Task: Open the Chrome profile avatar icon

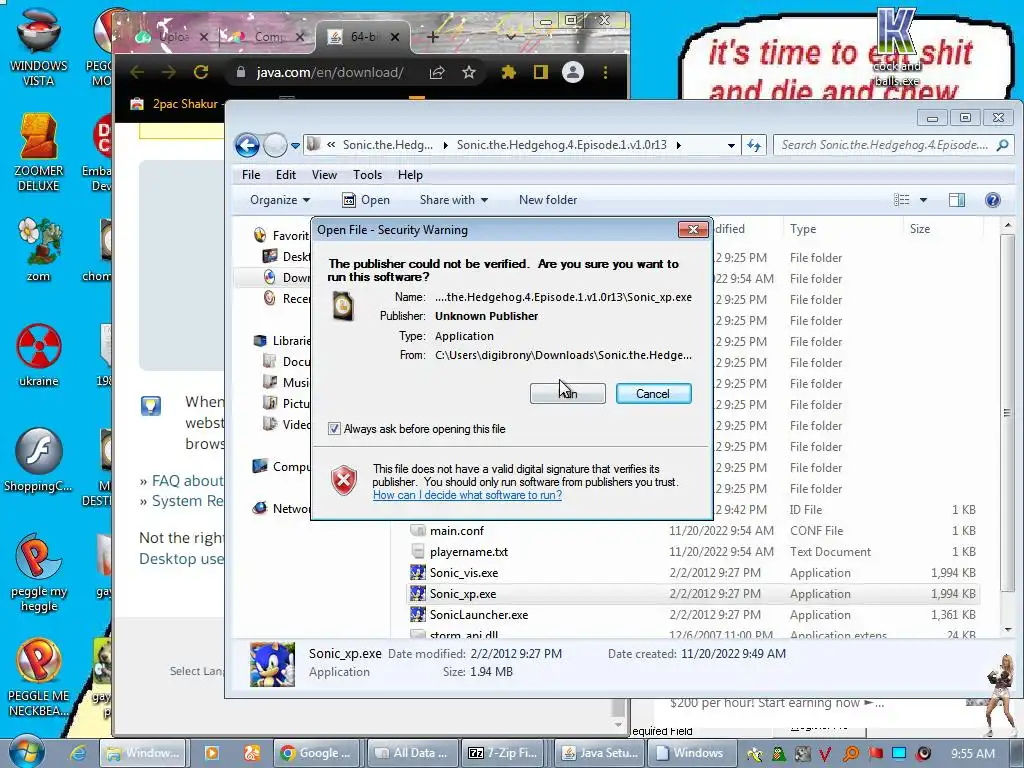Action: 573,72
